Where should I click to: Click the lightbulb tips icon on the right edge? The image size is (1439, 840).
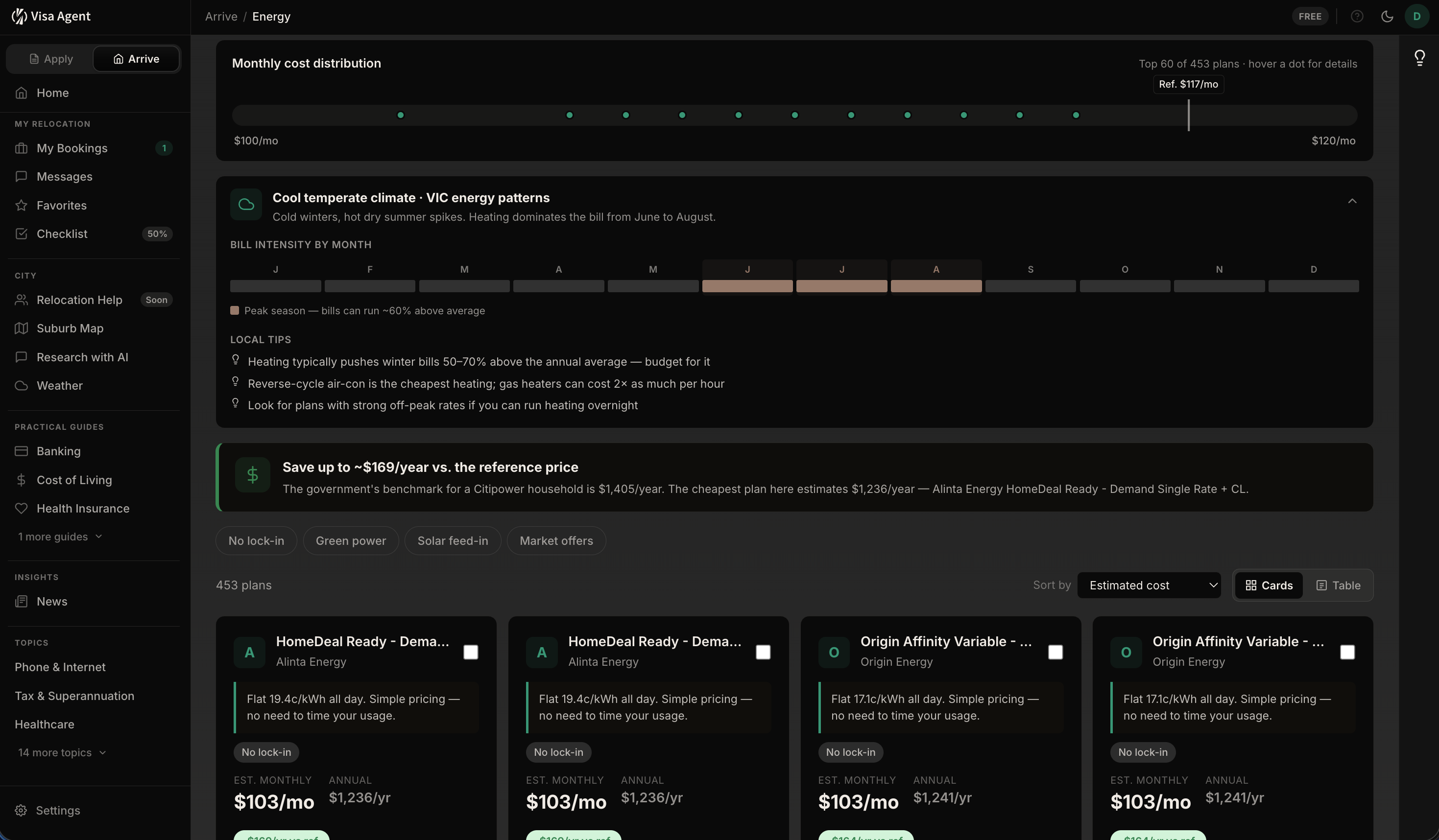pyautogui.click(x=1419, y=57)
